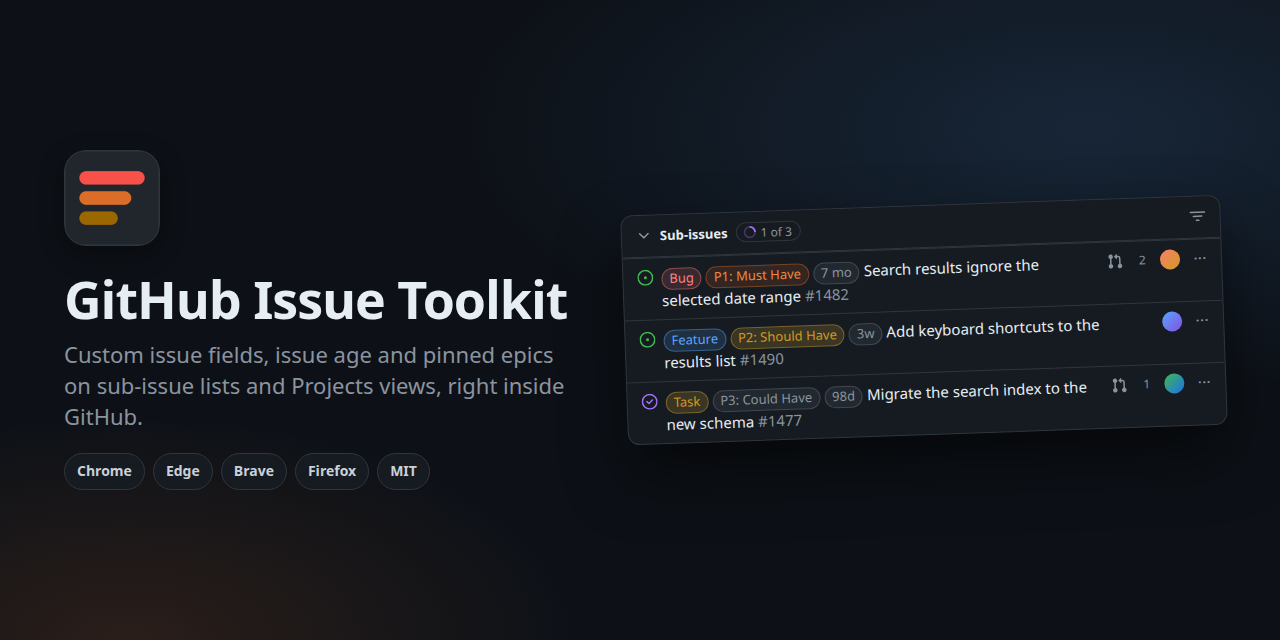The height and width of the screenshot is (640, 1280).
Task: Click the MIT license badge
Action: 403,471
